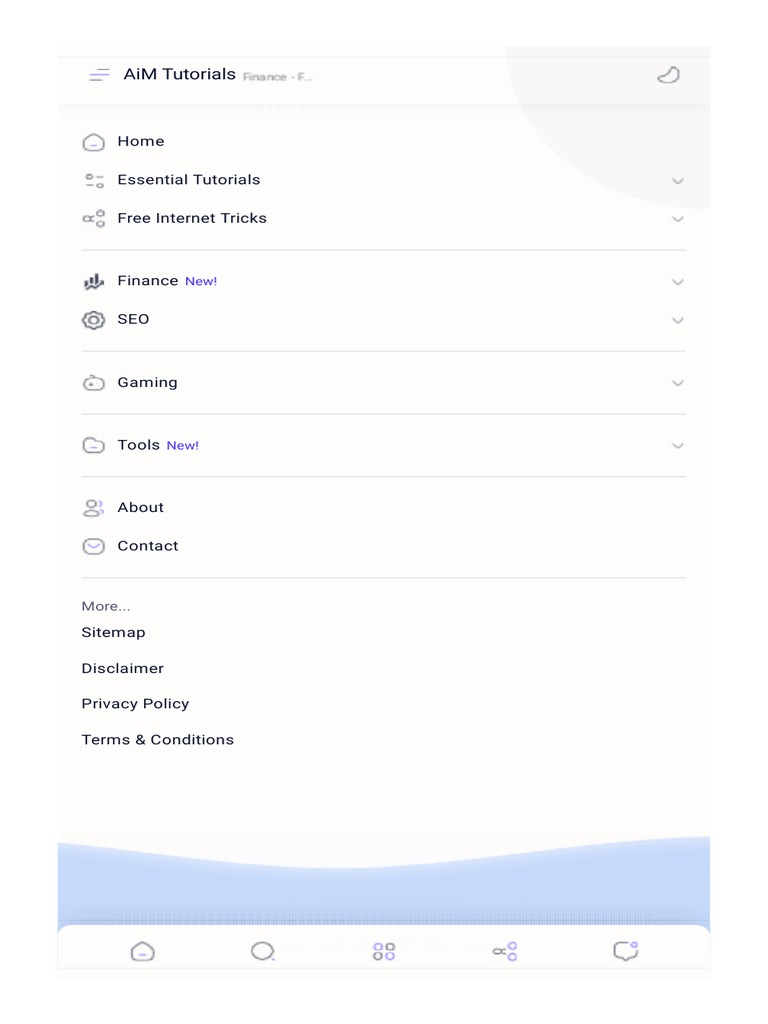Expand the Essential Tutorials submenu
This screenshot has width=768, height=1024.
pyautogui.click(x=678, y=181)
